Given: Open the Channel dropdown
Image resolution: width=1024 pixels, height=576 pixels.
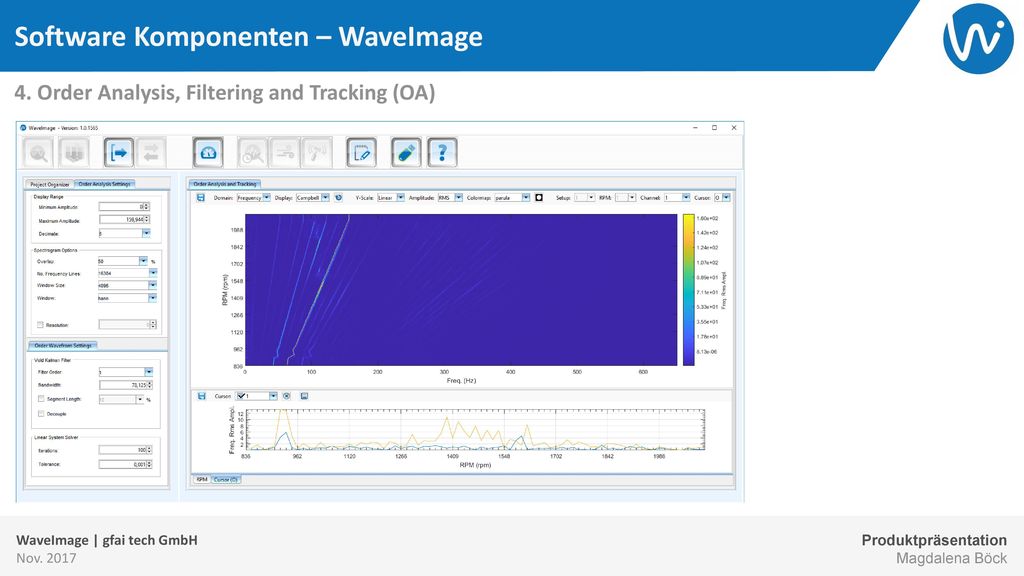Looking at the screenshot, I should click(677, 197).
